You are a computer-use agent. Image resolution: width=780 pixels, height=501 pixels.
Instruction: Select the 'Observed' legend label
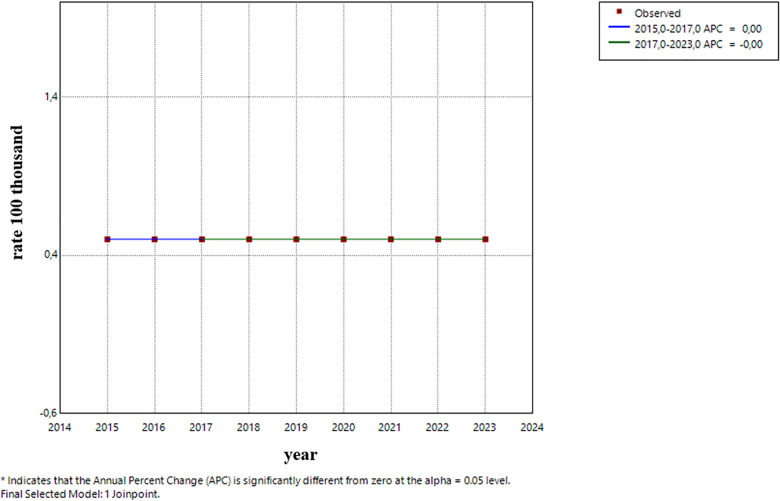tap(657, 13)
